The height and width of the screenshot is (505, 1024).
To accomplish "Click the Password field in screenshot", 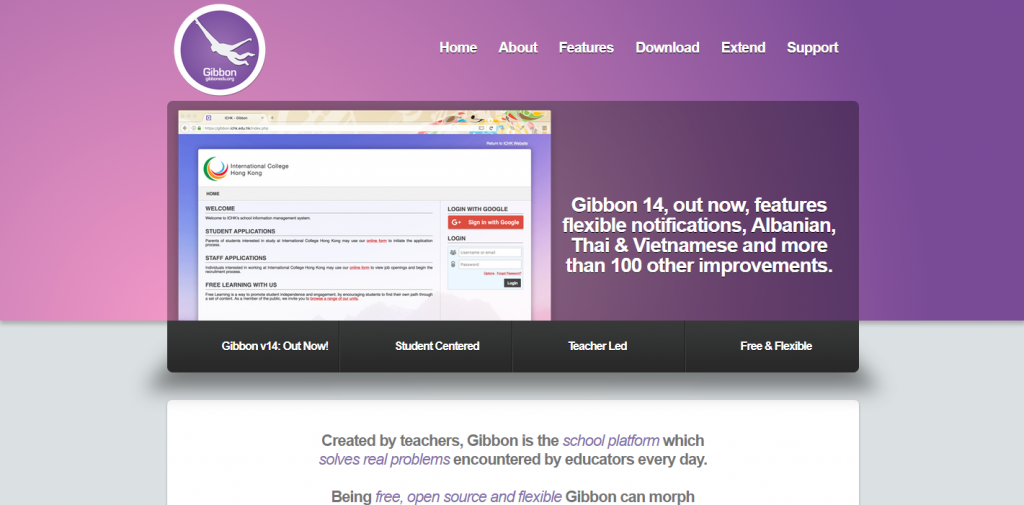I will pos(489,265).
